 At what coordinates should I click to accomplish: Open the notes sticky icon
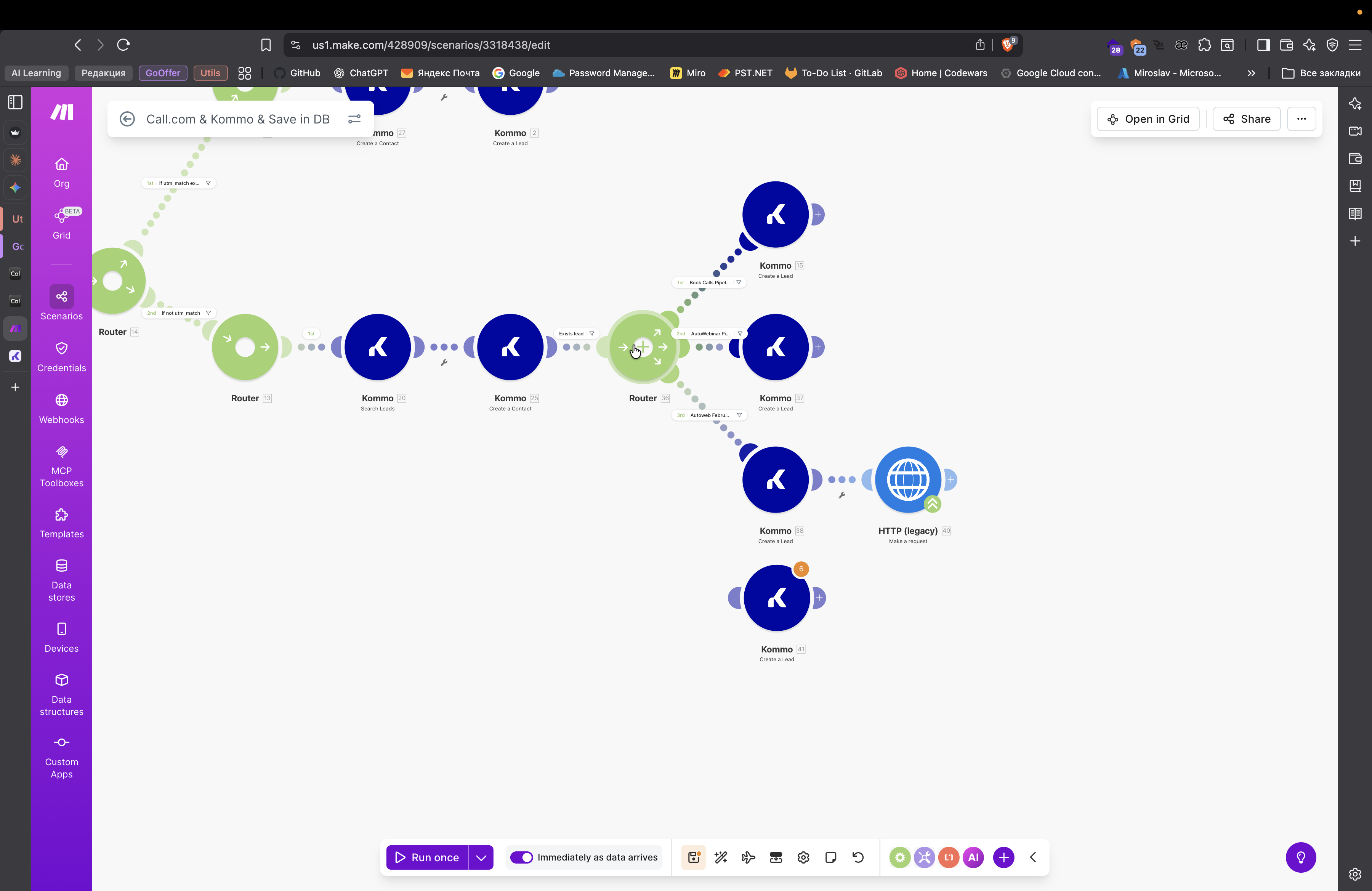tap(831, 857)
